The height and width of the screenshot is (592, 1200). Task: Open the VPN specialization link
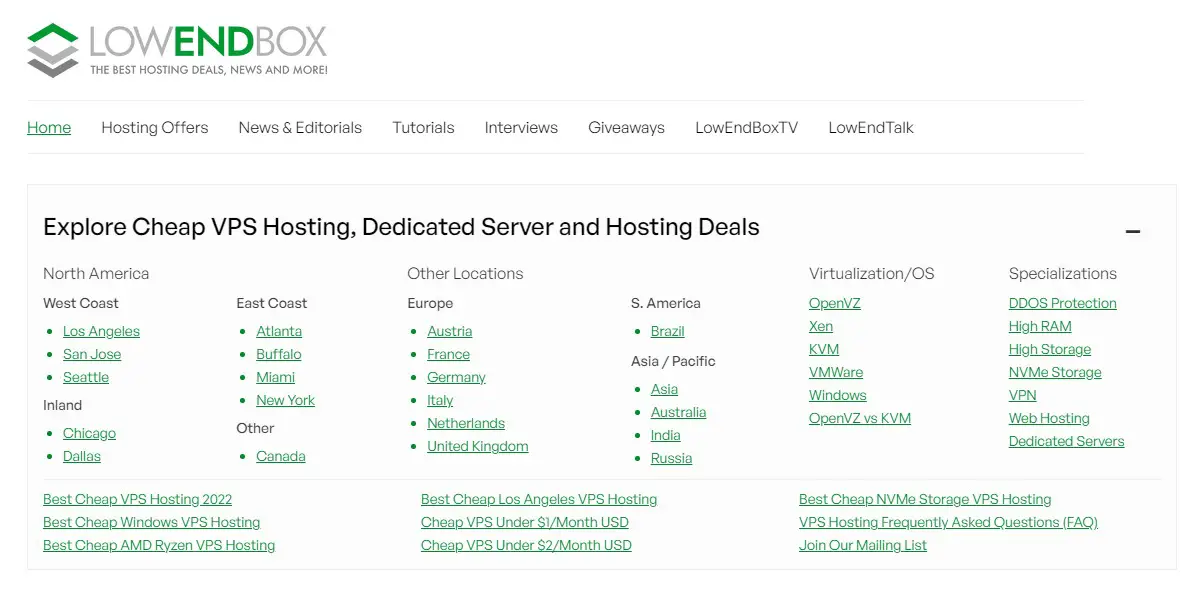pyautogui.click(x=1023, y=395)
